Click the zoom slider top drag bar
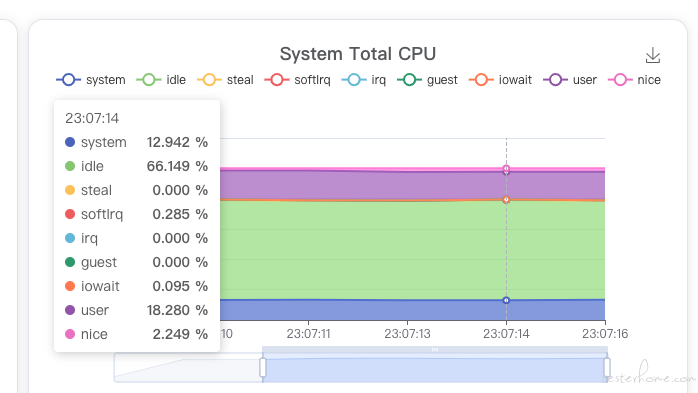Image resolution: width=698 pixels, height=393 pixels. point(435,350)
